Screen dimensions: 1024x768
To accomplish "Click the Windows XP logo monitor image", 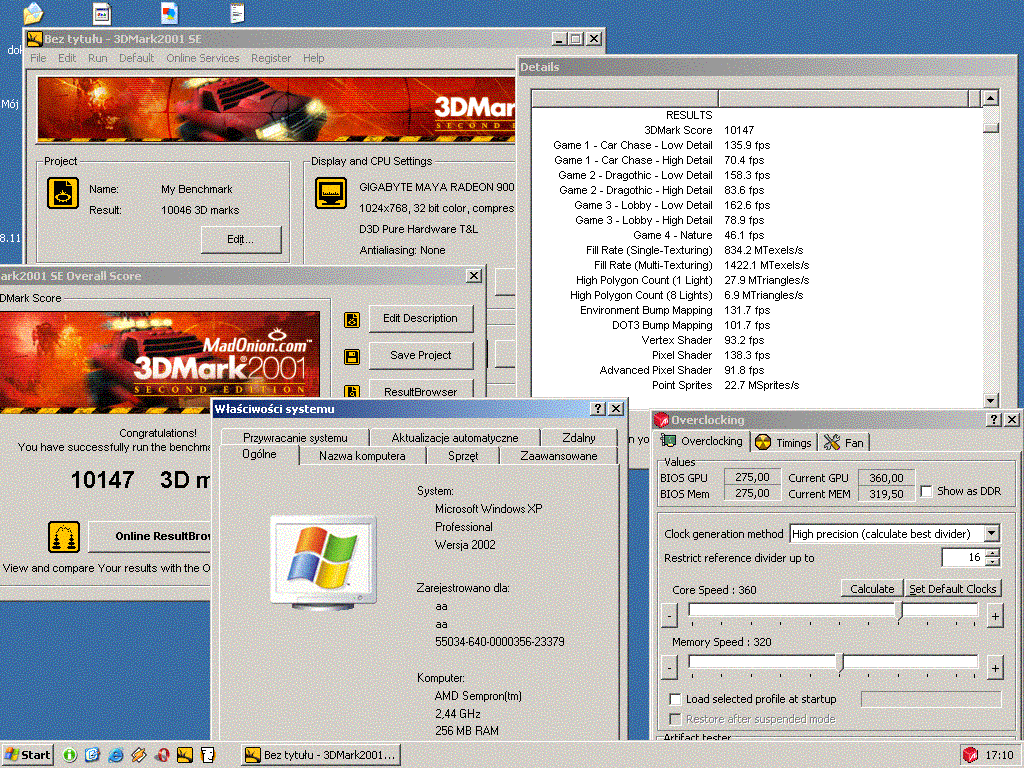I will [323, 562].
